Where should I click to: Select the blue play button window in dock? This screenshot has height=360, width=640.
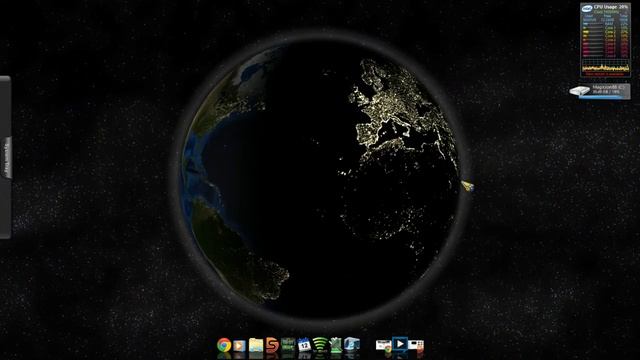pyautogui.click(x=400, y=344)
